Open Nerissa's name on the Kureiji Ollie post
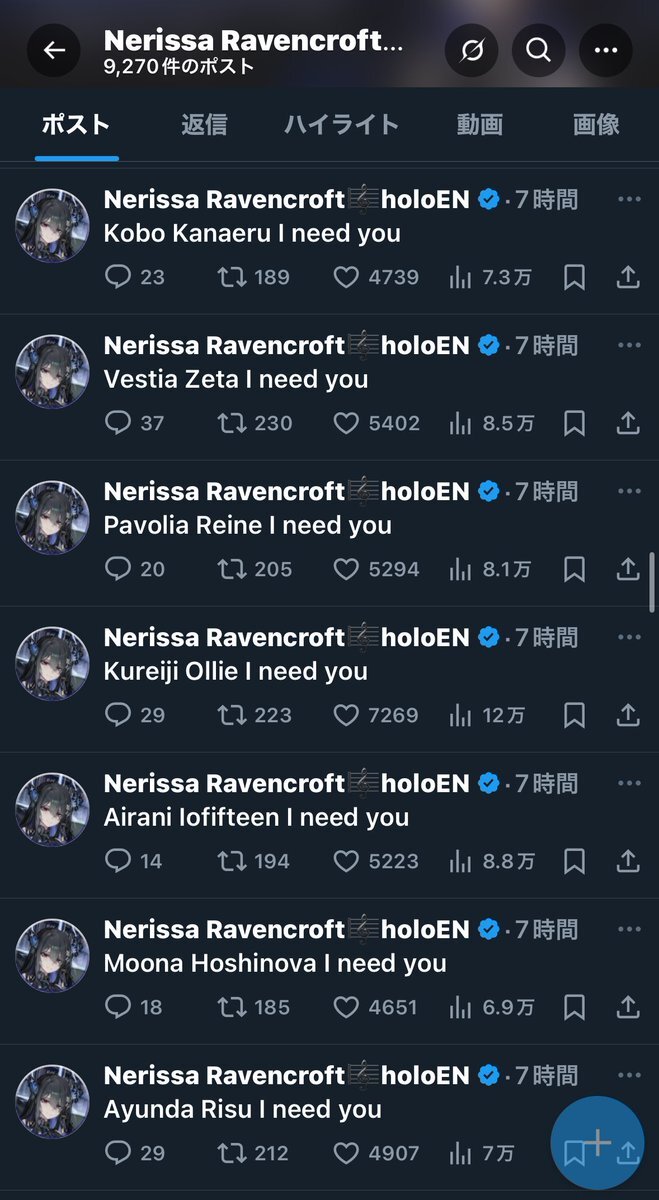This screenshot has width=659, height=1200. coord(224,637)
